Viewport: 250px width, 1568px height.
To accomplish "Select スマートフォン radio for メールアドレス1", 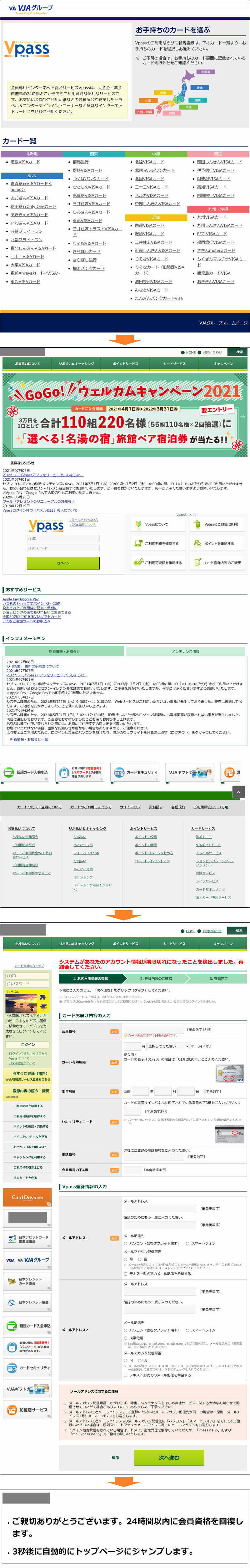I will tap(187, 1244).
